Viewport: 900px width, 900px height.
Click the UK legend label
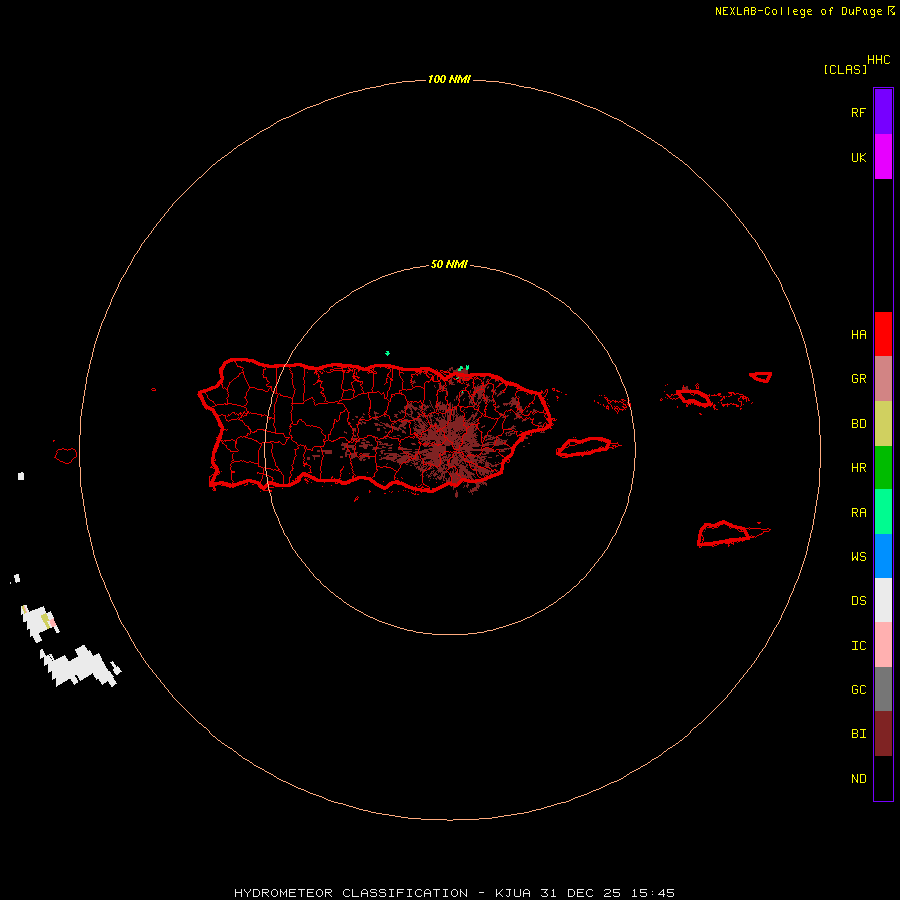pos(858,157)
